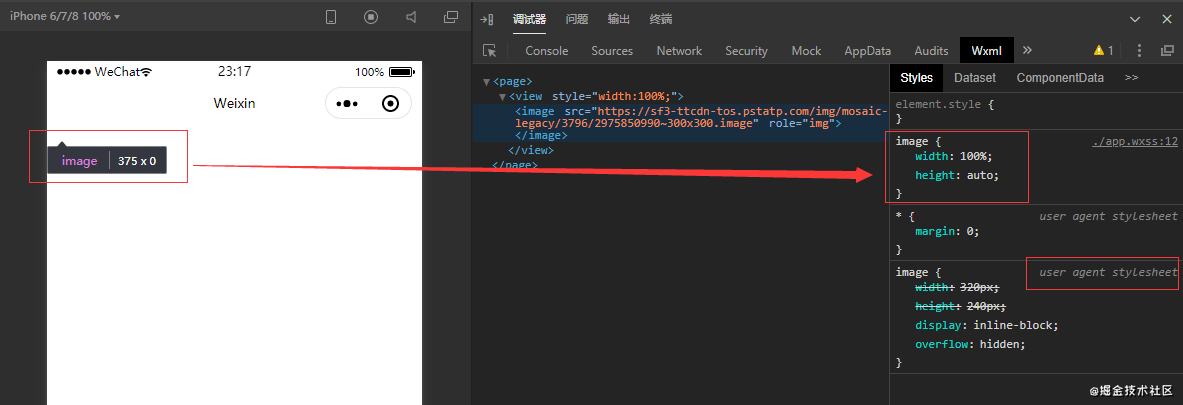This screenshot has height=405, width=1183.
Task: Close the debugger panel
Action: click(x=1167, y=20)
